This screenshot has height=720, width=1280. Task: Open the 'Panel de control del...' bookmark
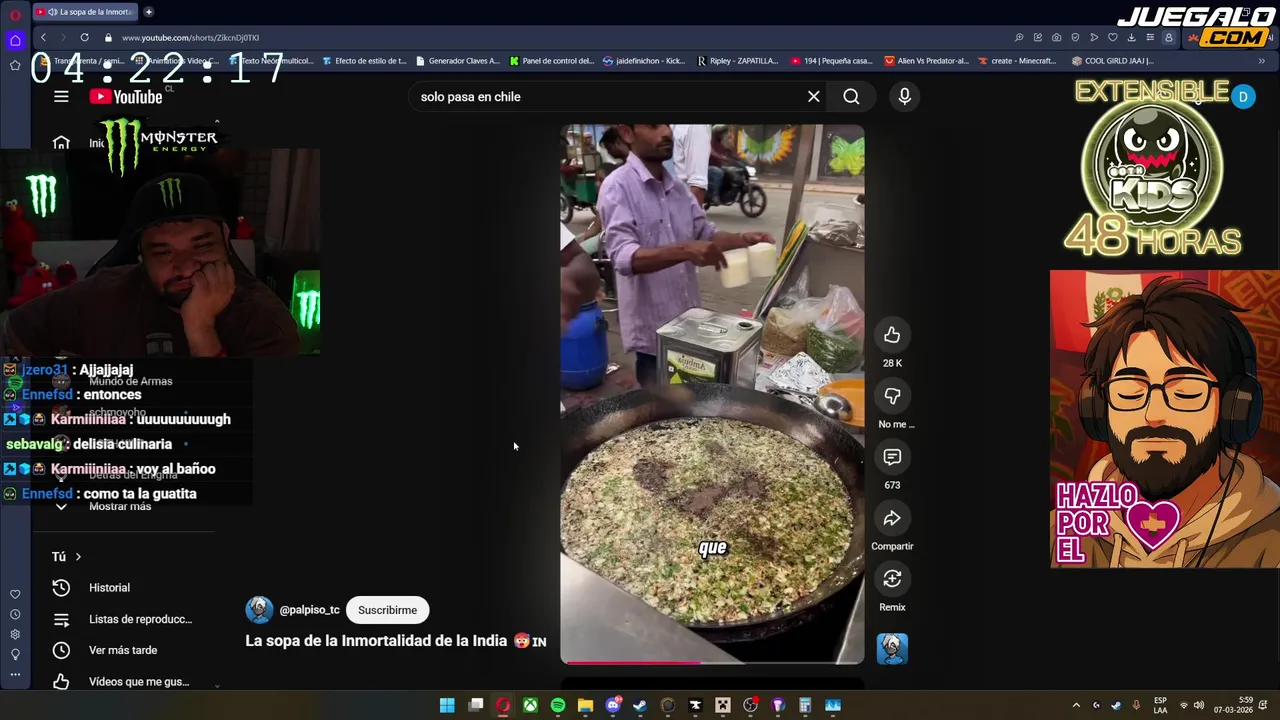coord(551,61)
